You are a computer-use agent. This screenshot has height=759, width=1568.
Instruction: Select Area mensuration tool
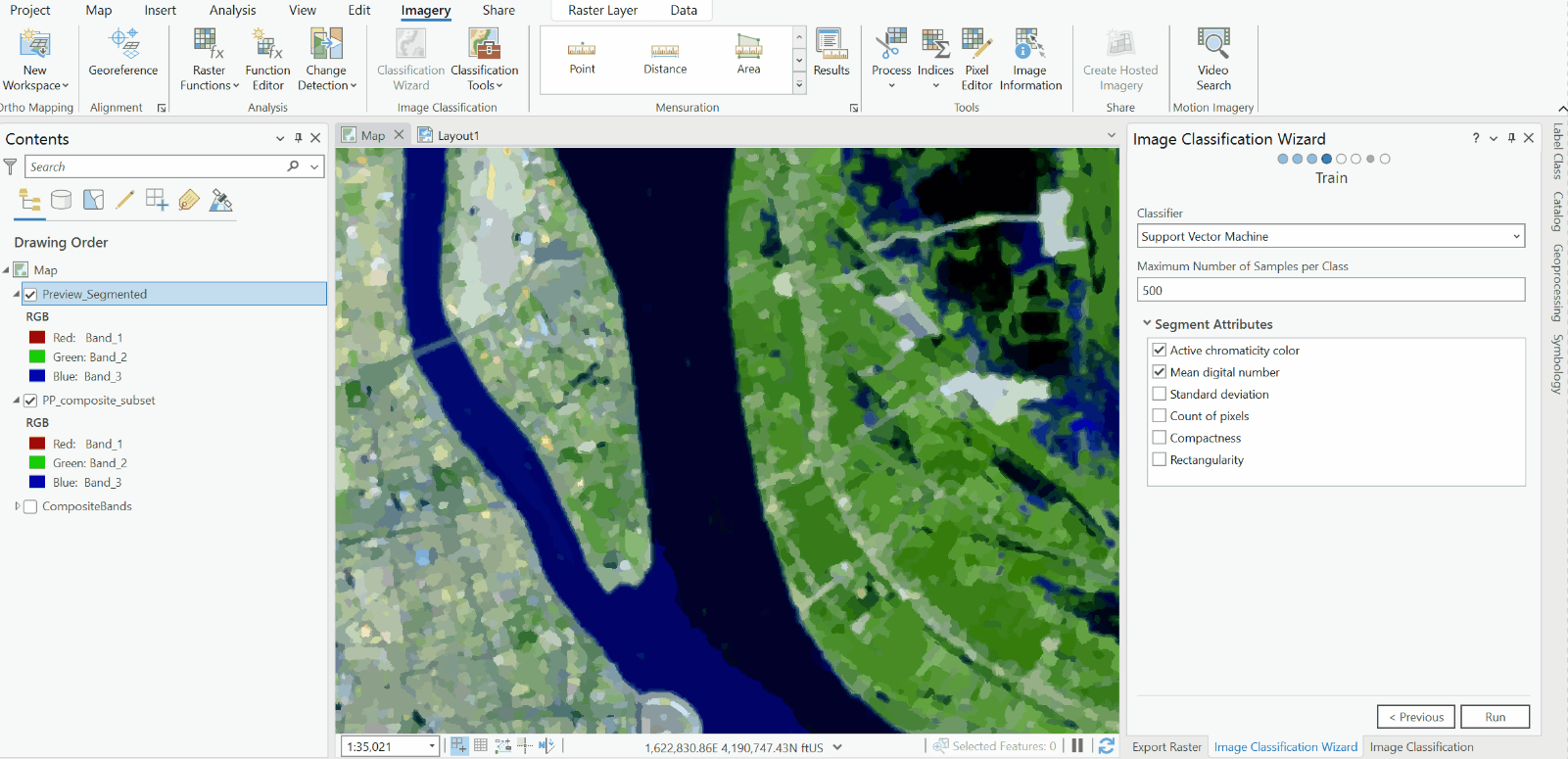point(748,57)
